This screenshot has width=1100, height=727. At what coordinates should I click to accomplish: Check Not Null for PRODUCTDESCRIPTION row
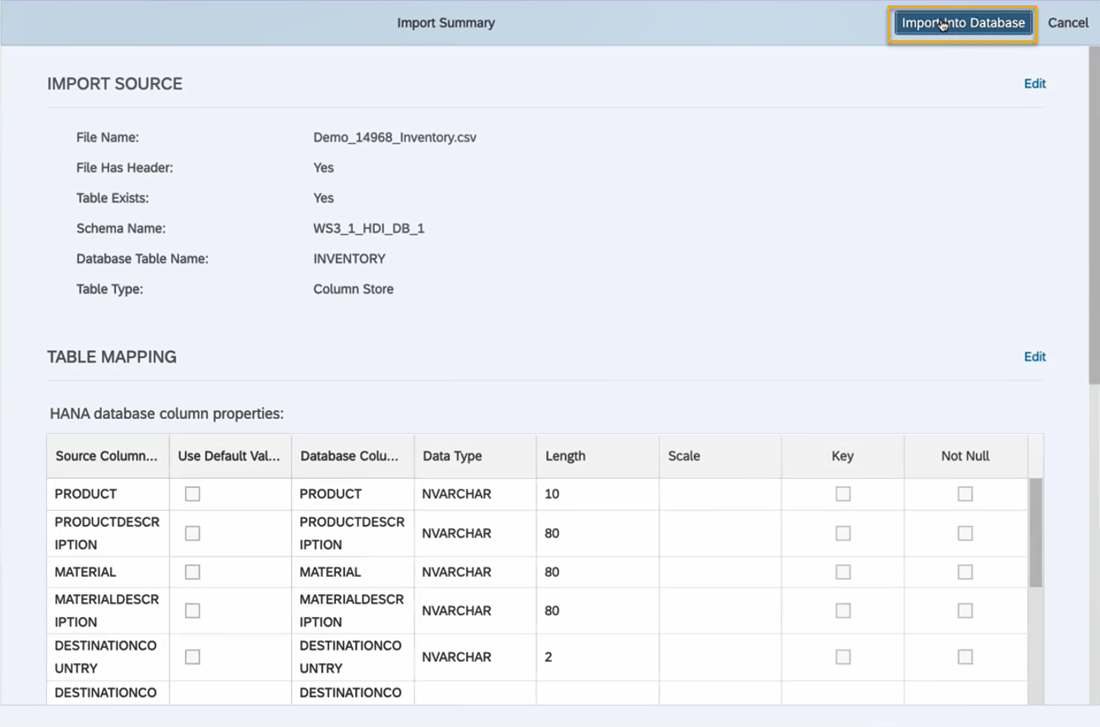(x=965, y=533)
